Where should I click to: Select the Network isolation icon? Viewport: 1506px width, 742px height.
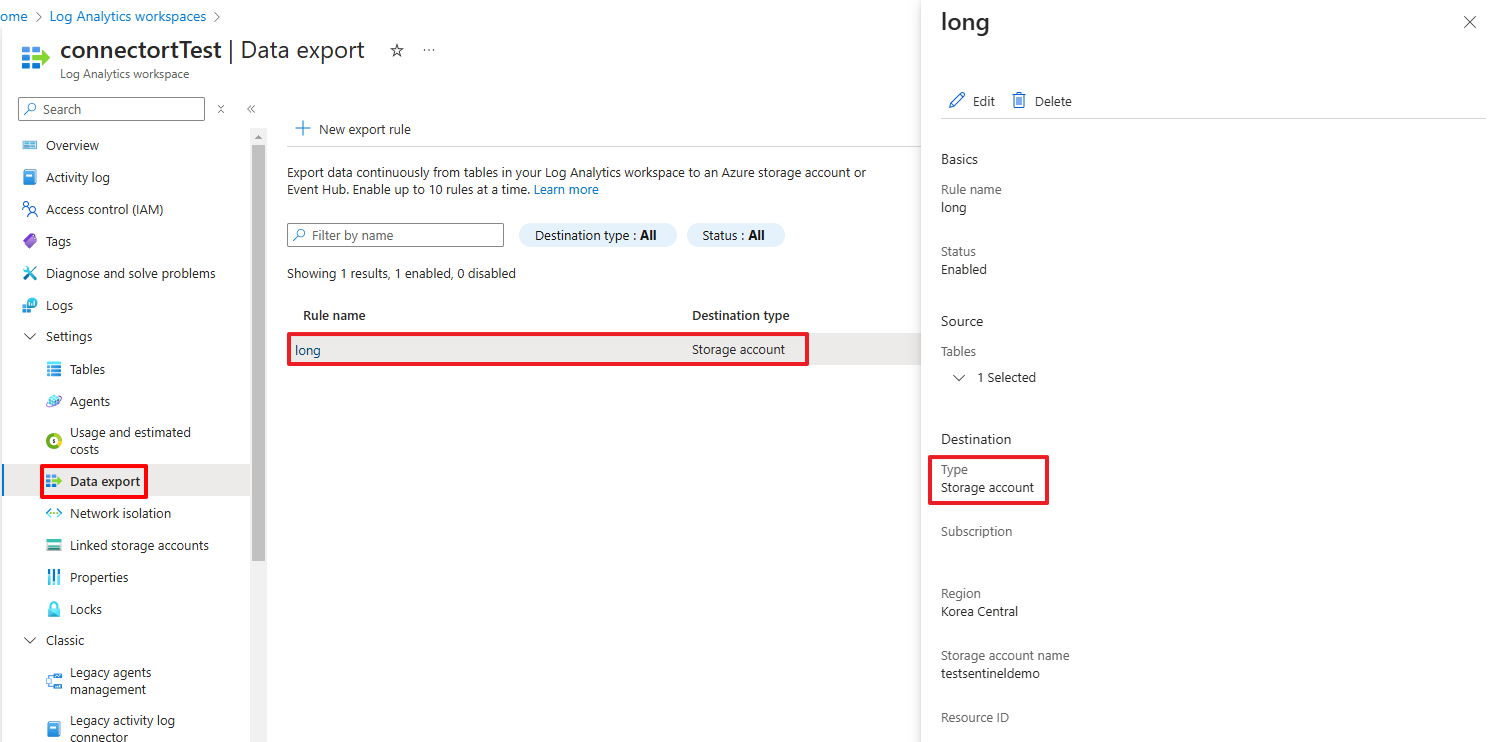(x=54, y=513)
